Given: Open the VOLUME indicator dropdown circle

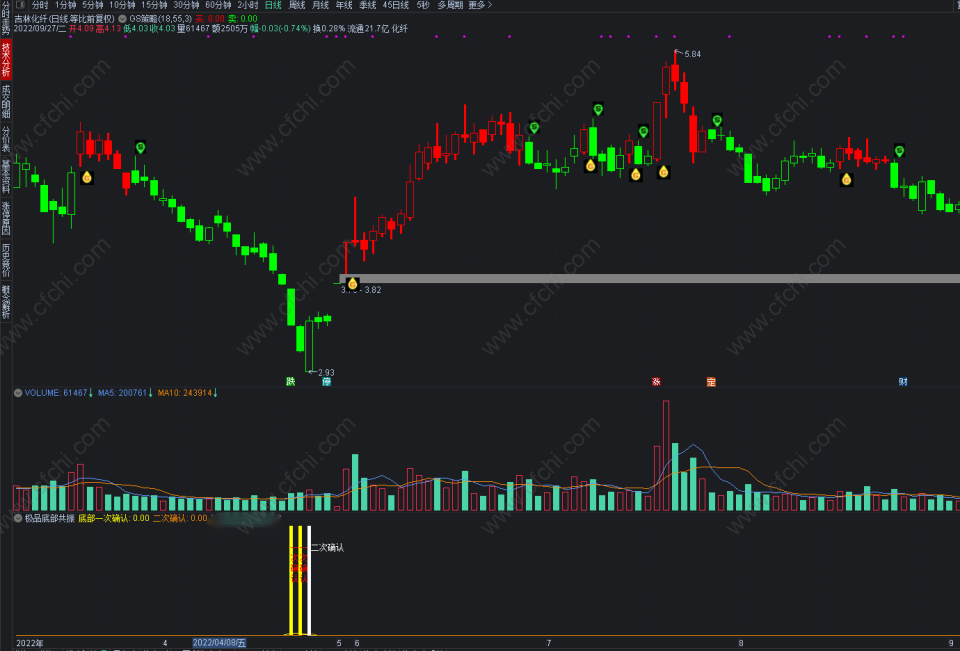Looking at the screenshot, I should (x=18, y=393).
